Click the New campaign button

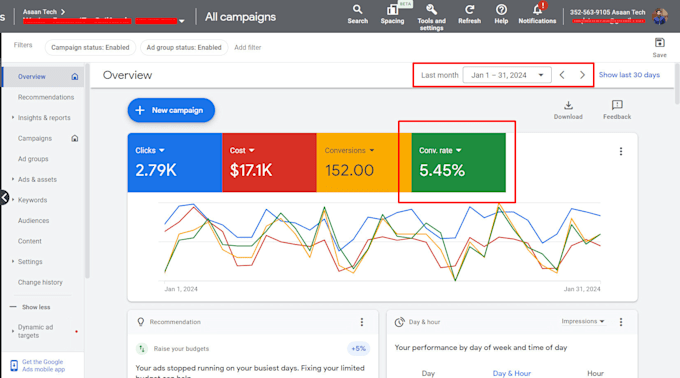pos(171,110)
